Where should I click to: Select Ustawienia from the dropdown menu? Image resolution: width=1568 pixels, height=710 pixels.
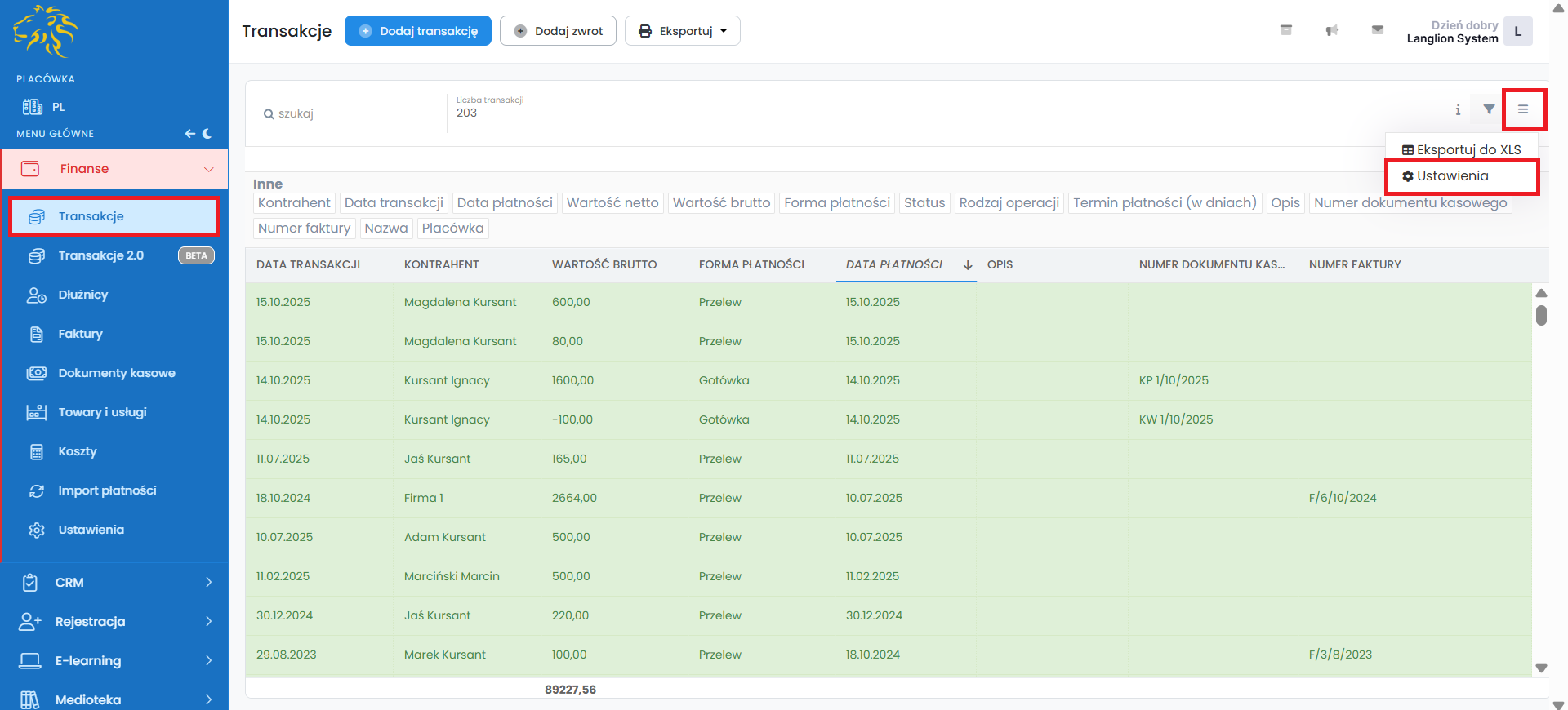pyautogui.click(x=1452, y=176)
